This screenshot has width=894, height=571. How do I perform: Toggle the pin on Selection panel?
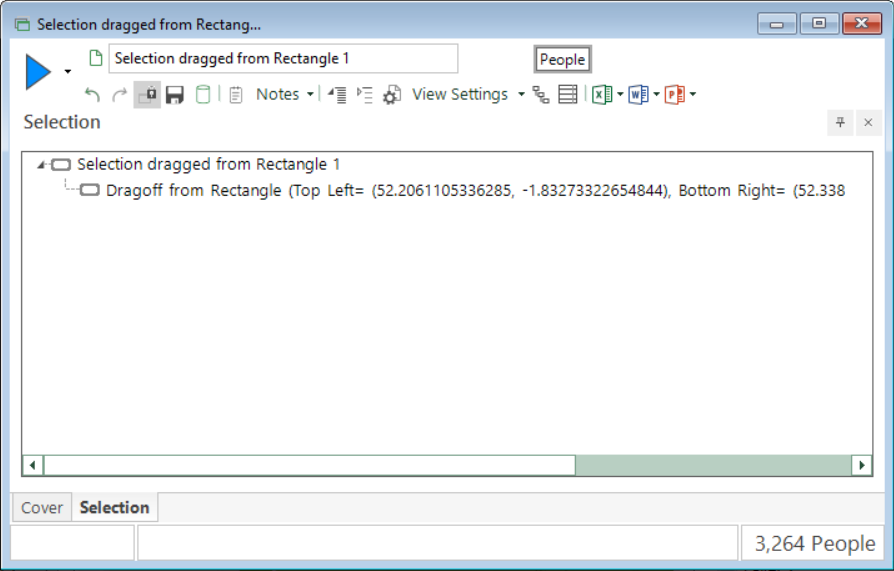(840, 122)
